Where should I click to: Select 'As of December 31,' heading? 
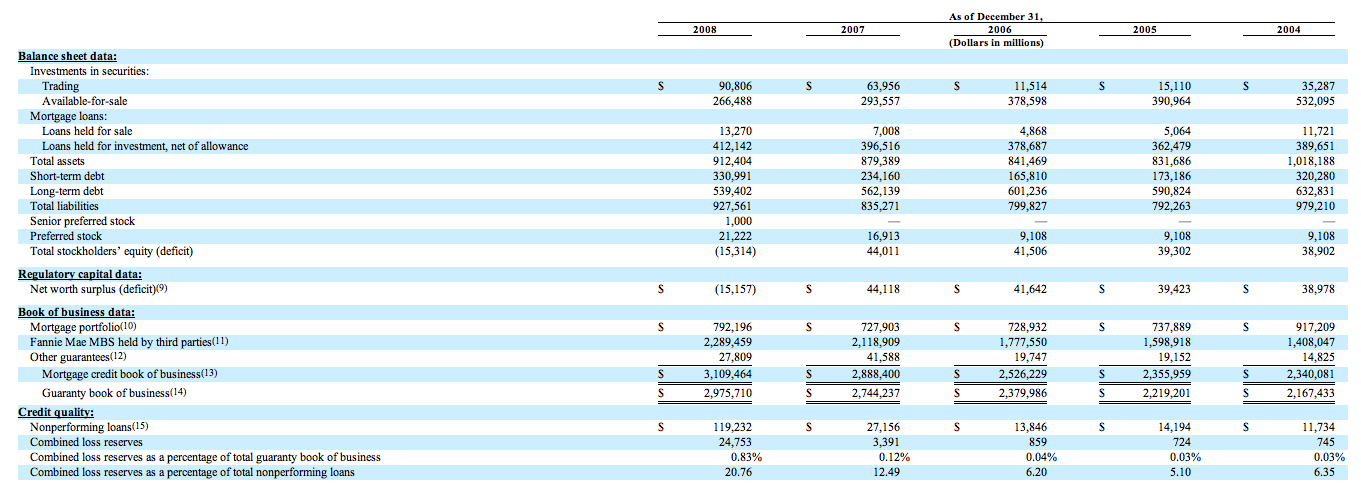996,17
